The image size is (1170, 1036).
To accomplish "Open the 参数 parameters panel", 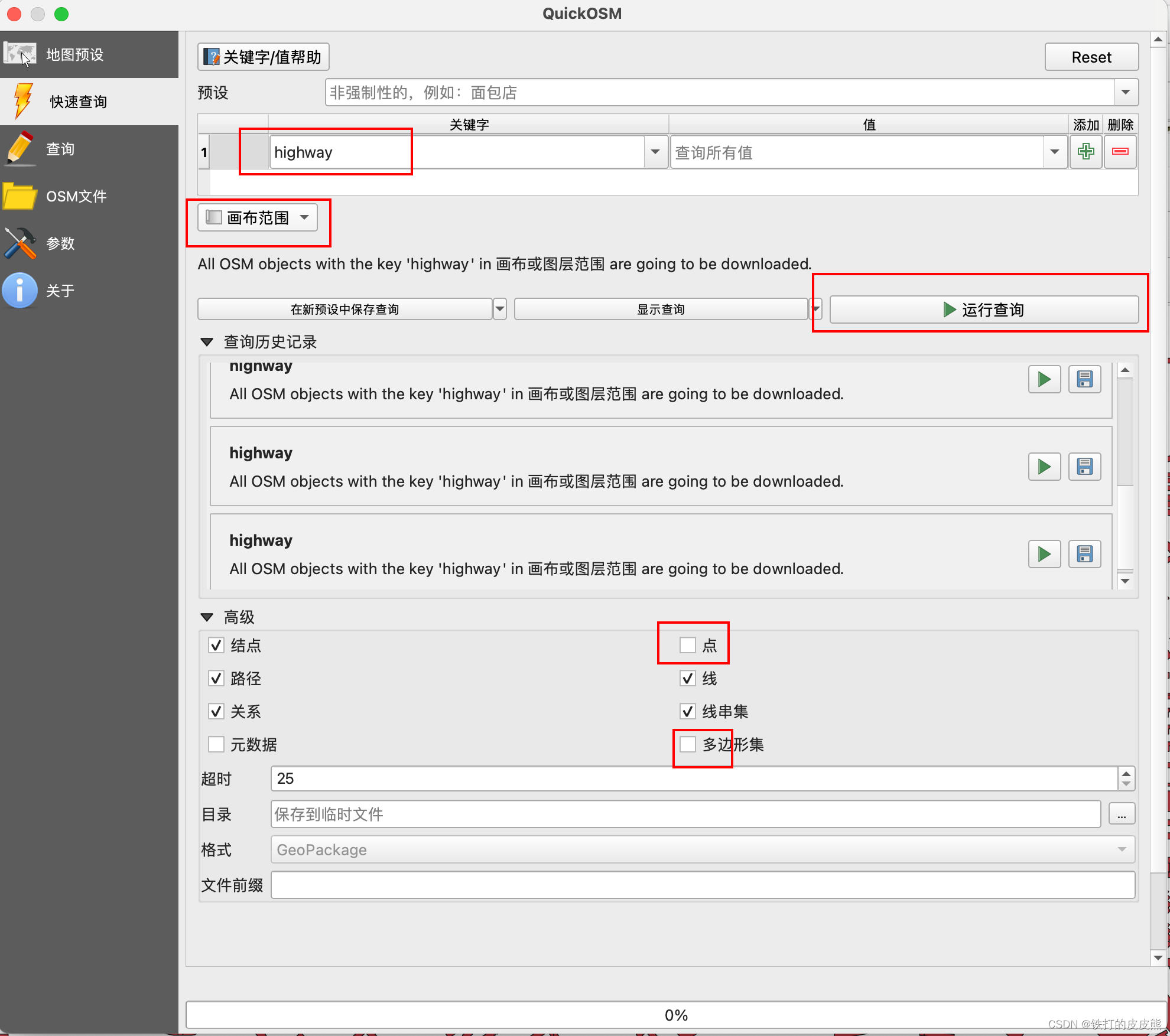I will point(89,243).
